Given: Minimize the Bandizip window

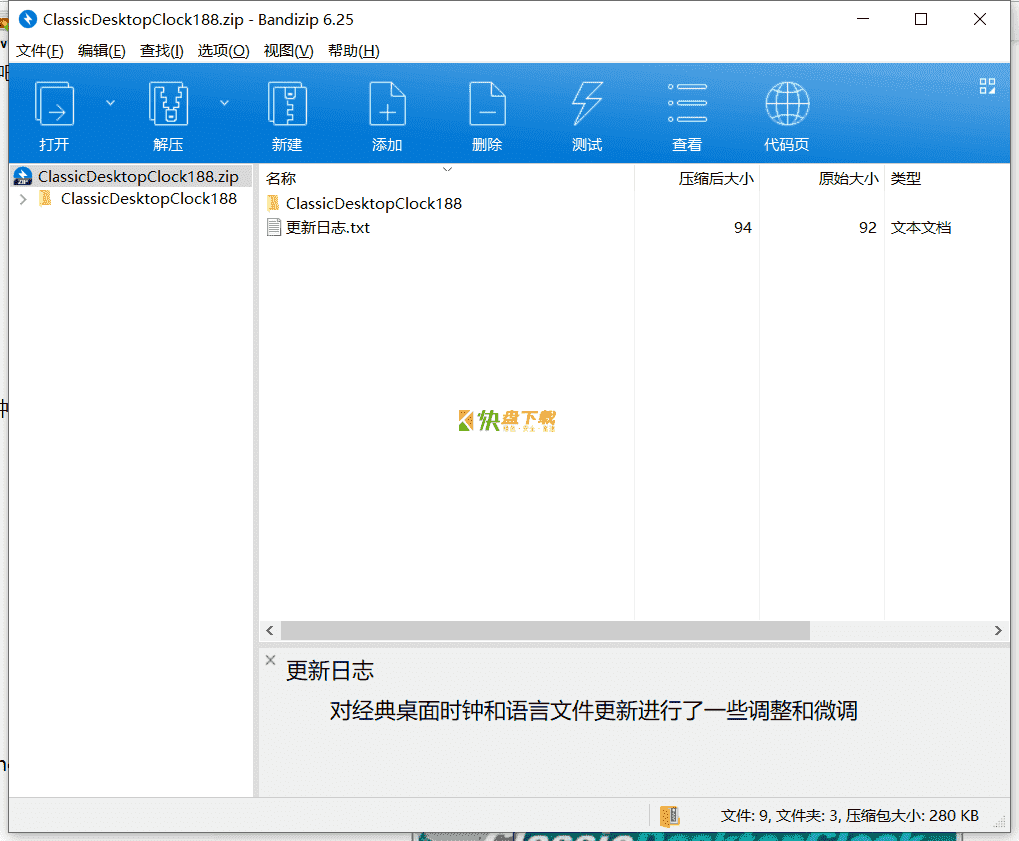Looking at the screenshot, I should point(862,19).
